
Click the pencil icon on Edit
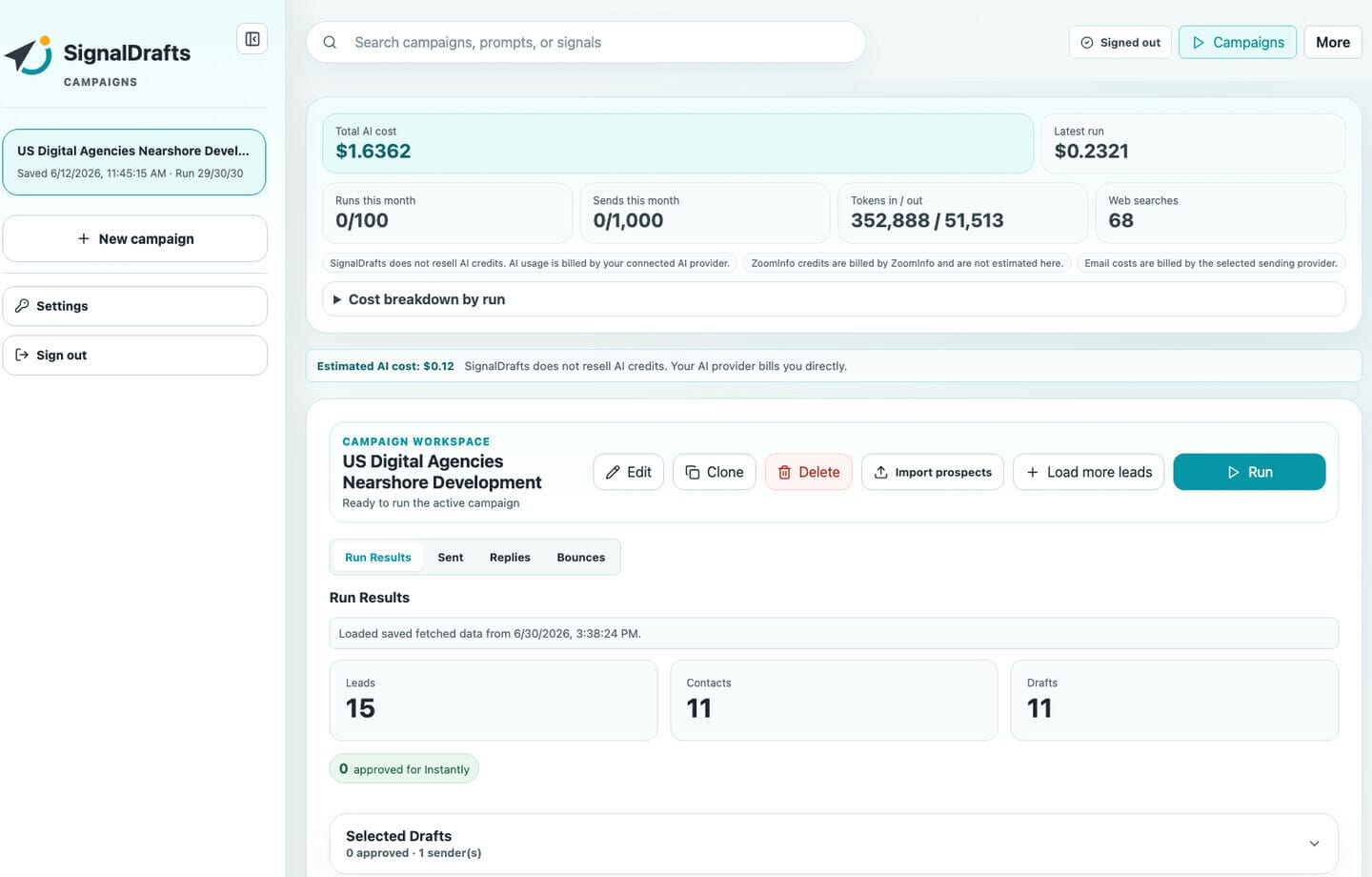tap(614, 472)
